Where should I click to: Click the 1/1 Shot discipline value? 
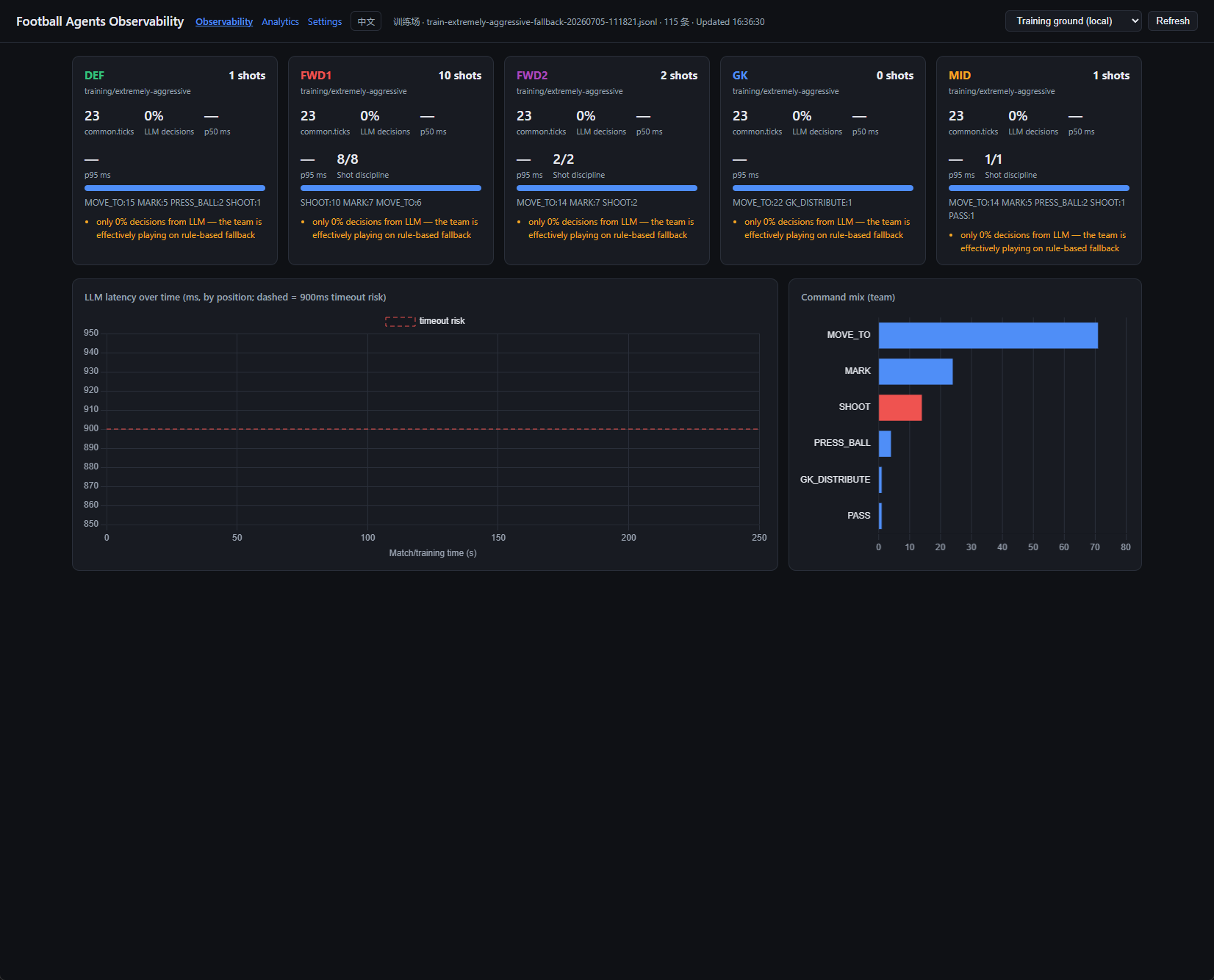[x=994, y=159]
